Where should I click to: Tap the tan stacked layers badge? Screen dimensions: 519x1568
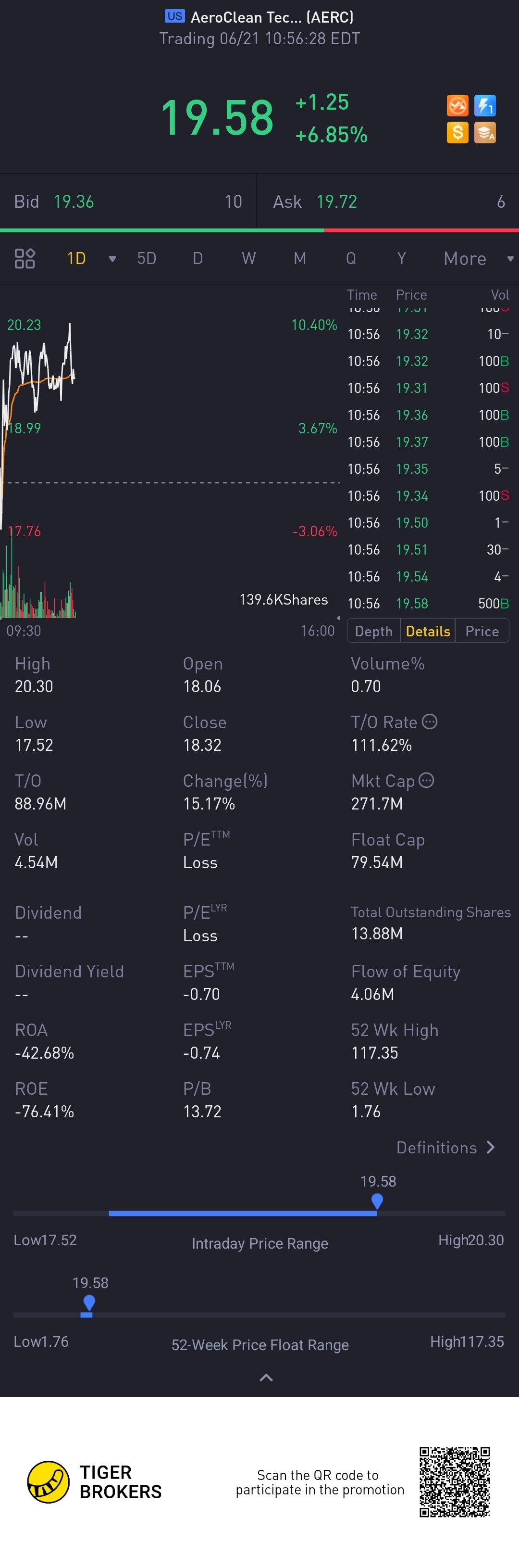click(x=485, y=132)
